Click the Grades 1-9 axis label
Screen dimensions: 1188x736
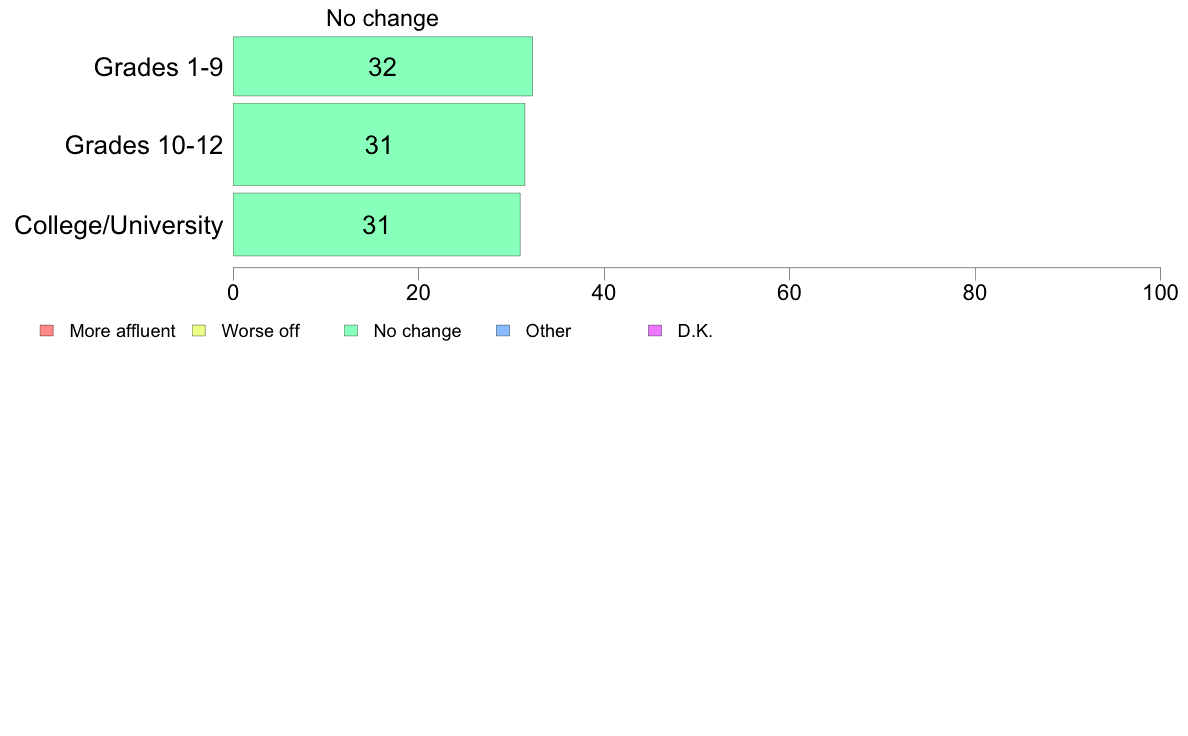pos(158,67)
